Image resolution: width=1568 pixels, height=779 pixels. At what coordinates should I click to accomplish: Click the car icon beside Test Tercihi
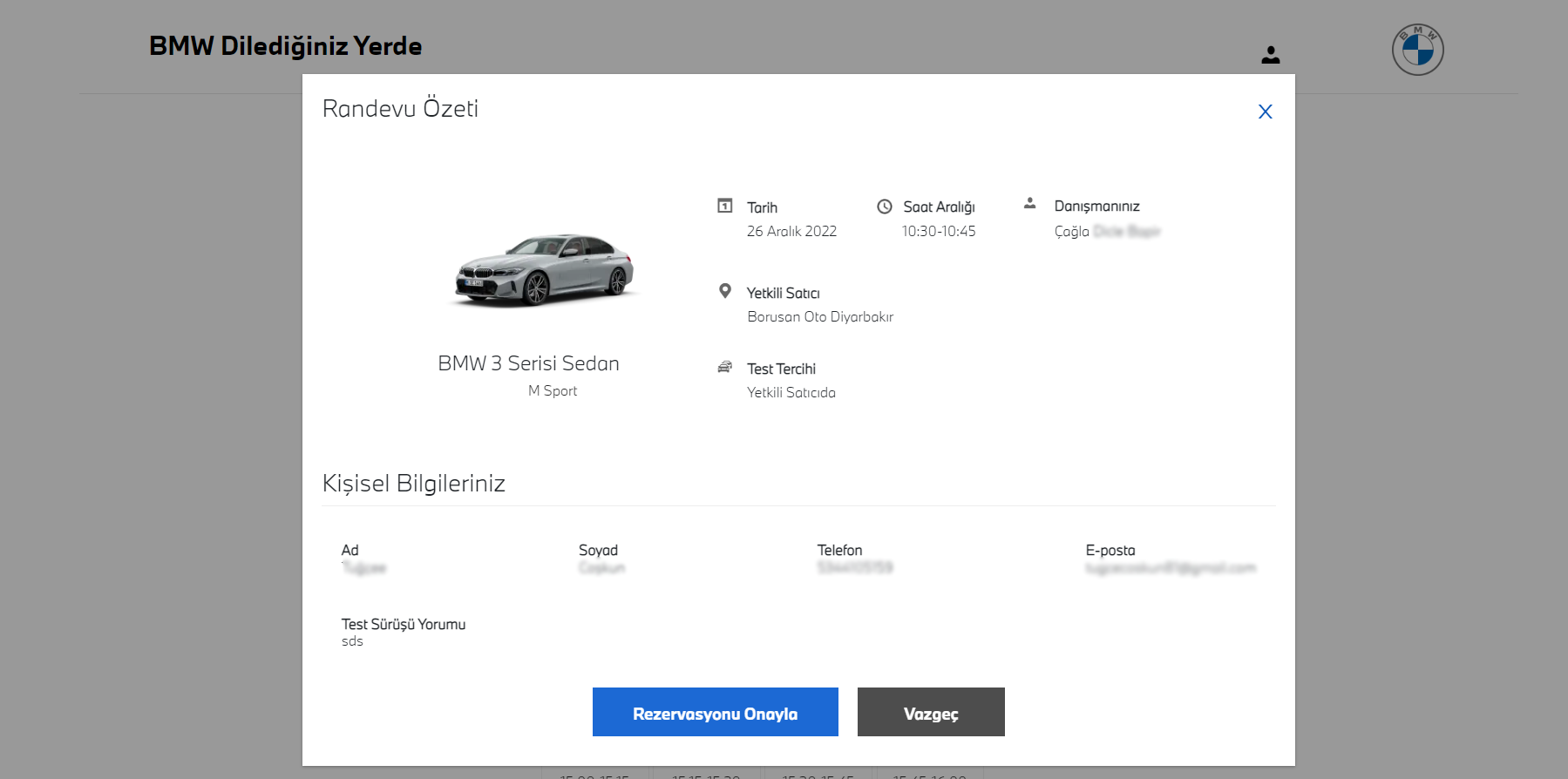point(724,367)
